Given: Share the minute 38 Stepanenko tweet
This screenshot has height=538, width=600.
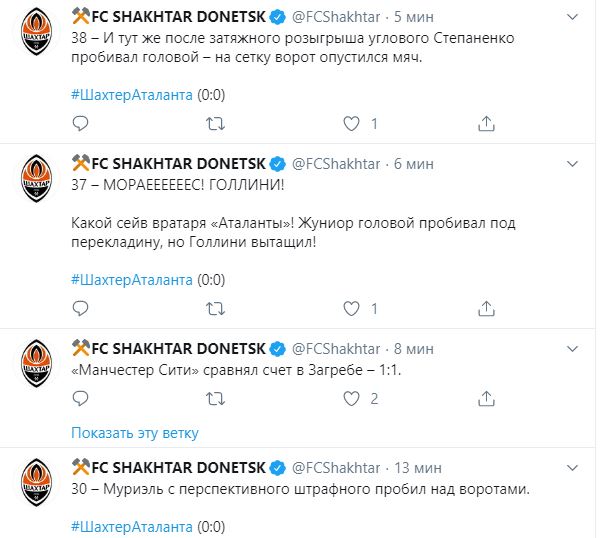Looking at the screenshot, I should click(486, 124).
